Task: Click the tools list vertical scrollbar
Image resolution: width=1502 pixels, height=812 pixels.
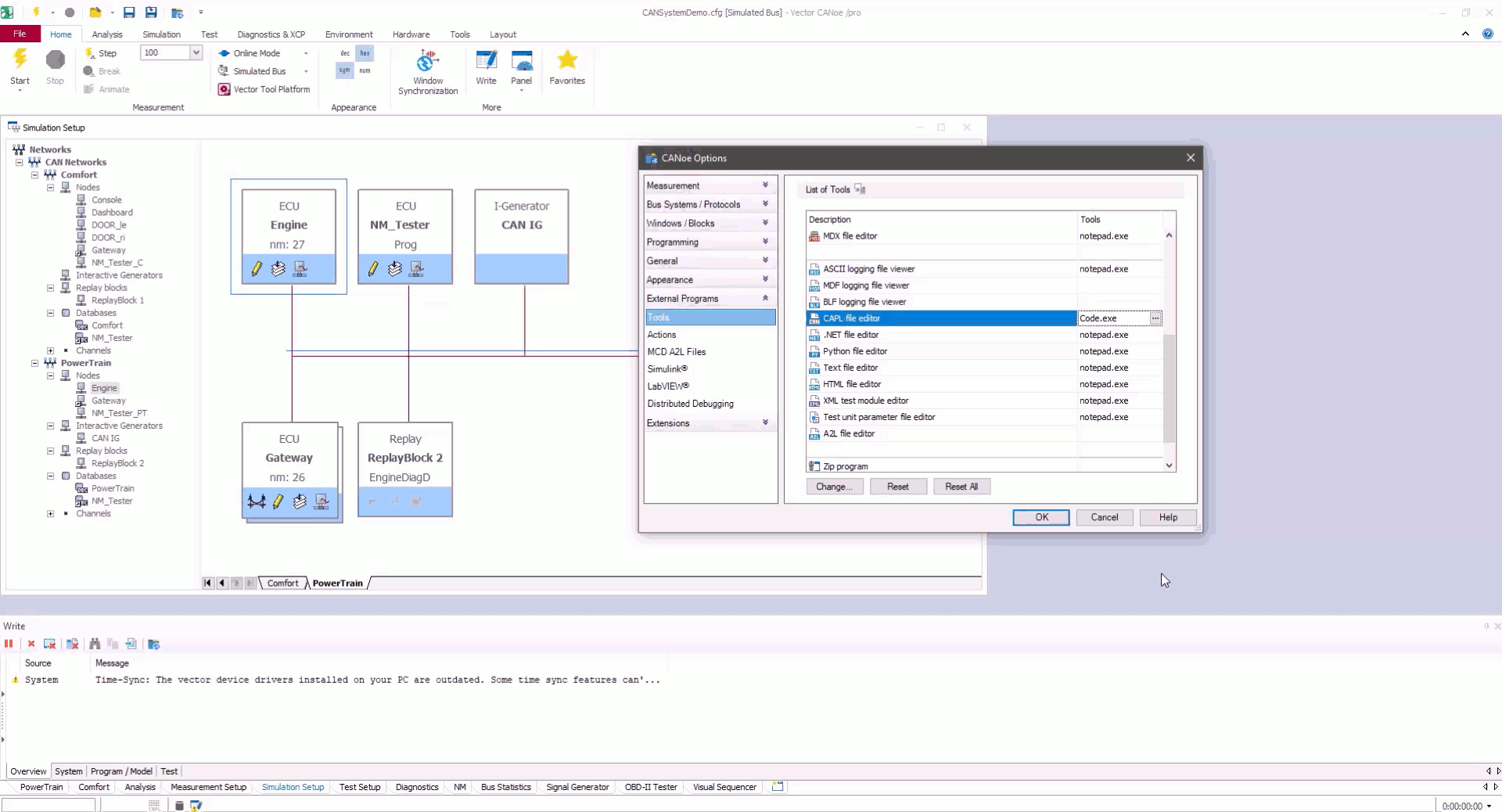Action: point(1169,388)
